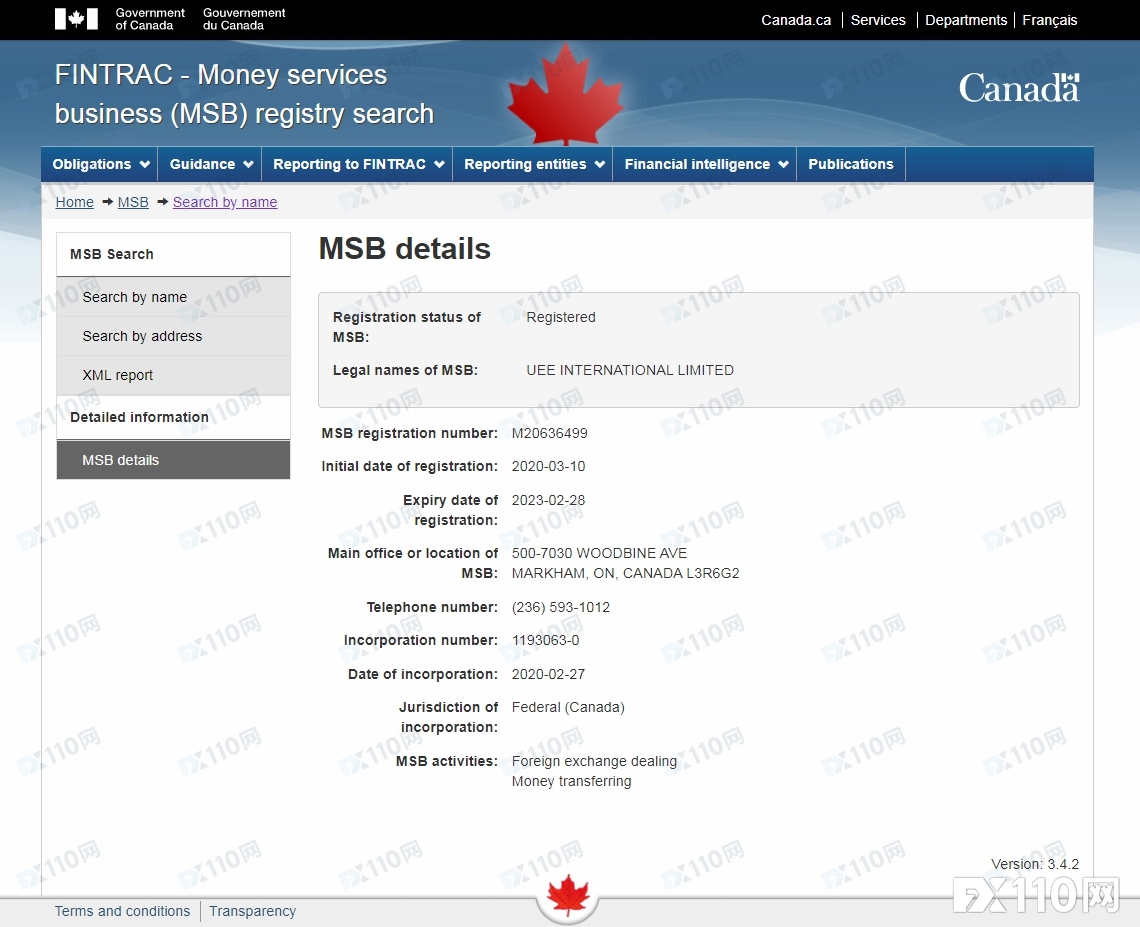Click the Version: 3.4.2 text
The image size is (1140, 927).
[x=1035, y=864]
